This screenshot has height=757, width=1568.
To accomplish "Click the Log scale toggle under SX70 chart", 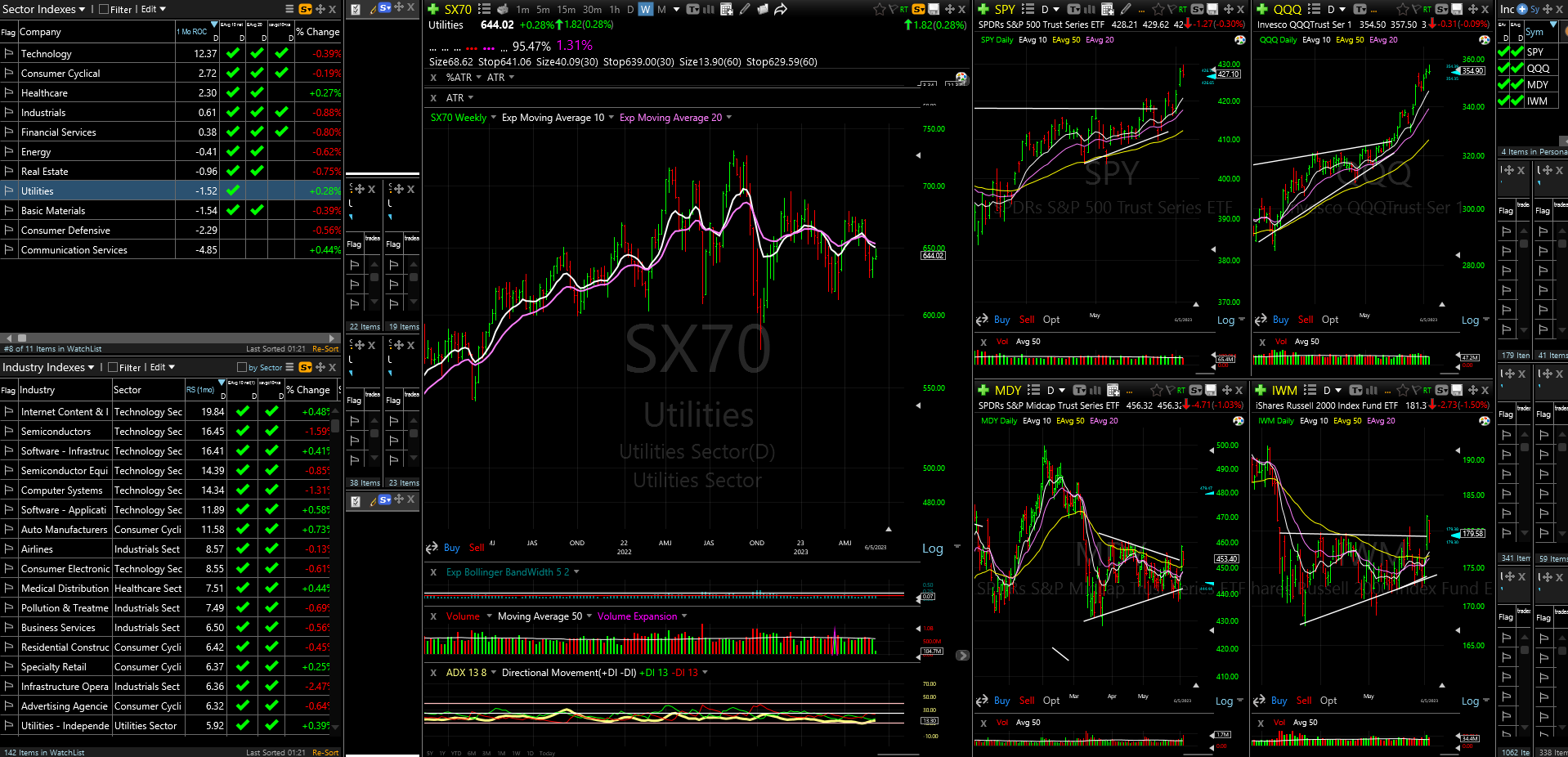I will coord(933,549).
